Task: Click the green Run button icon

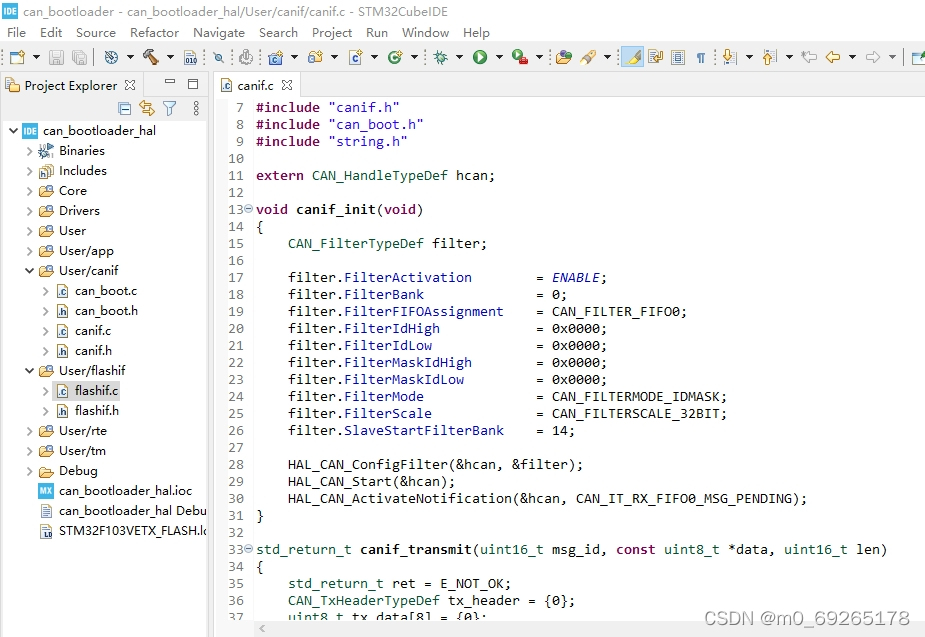Action: [480, 58]
